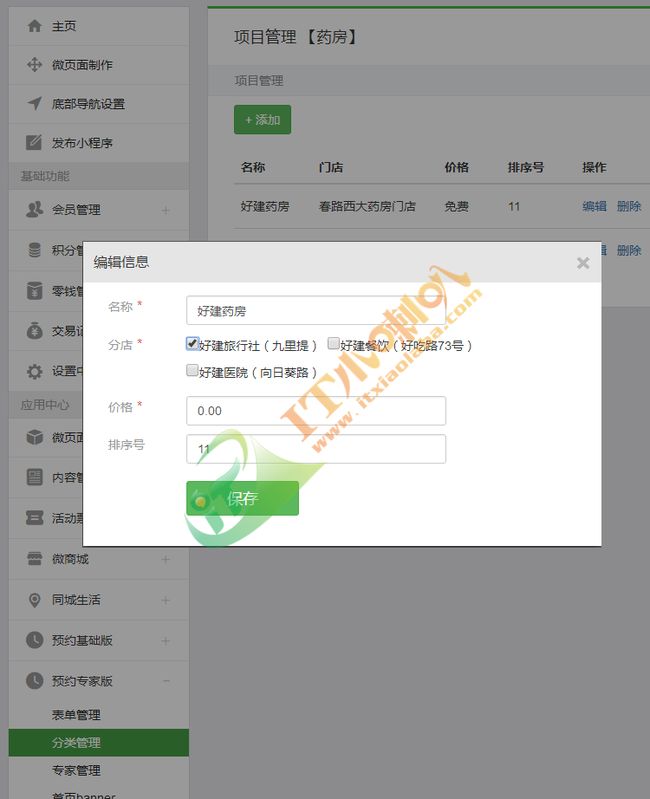
Task: Click the clock icon beside 预约专家版
Action: (x=35, y=681)
